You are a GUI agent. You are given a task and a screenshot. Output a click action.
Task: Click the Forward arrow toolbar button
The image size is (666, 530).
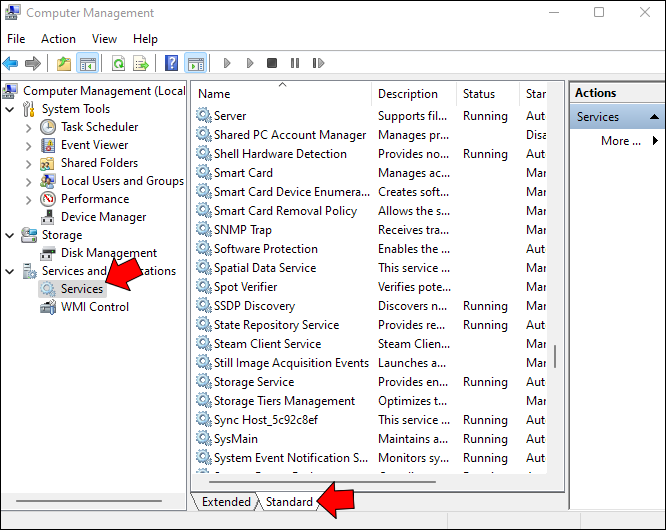[x=33, y=64]
